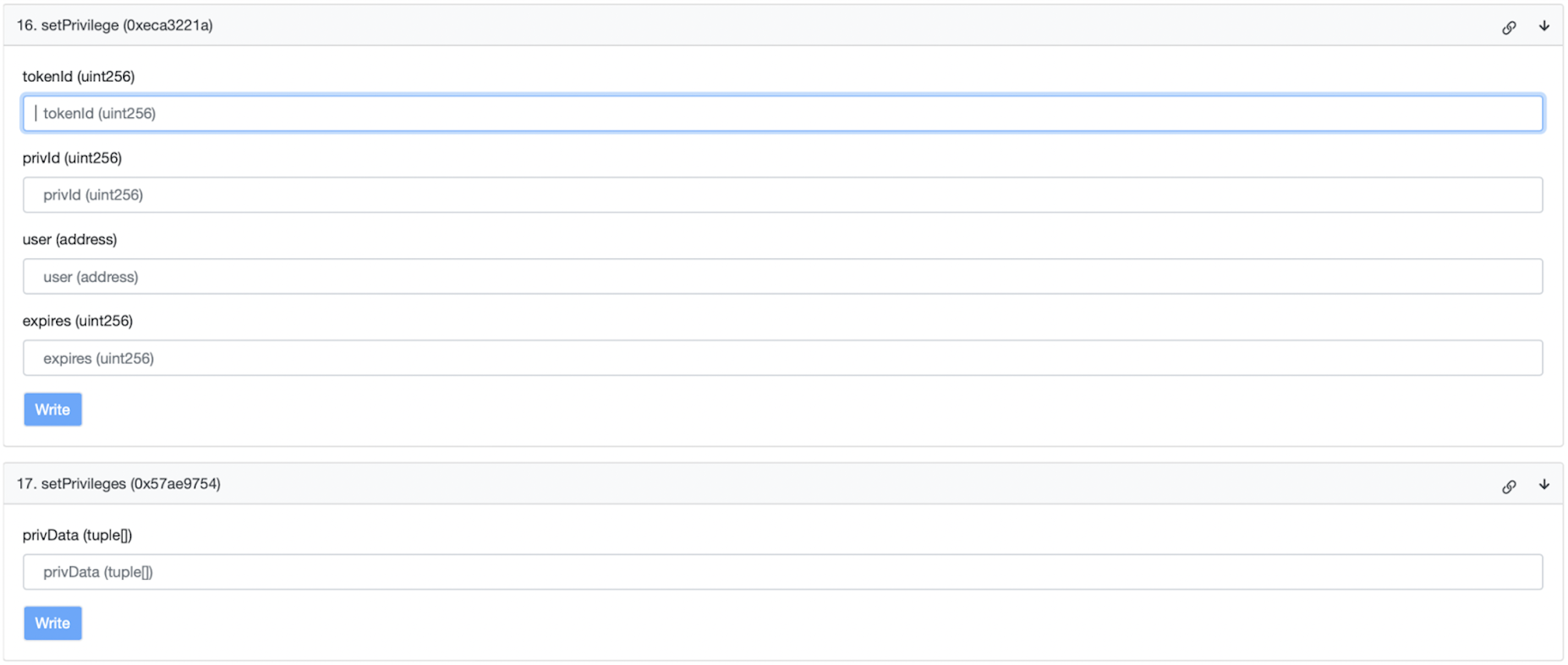Focus the privId (uint256) input field
The width and height of the screenshot is (1568, 665).
(x=783, y=195)
